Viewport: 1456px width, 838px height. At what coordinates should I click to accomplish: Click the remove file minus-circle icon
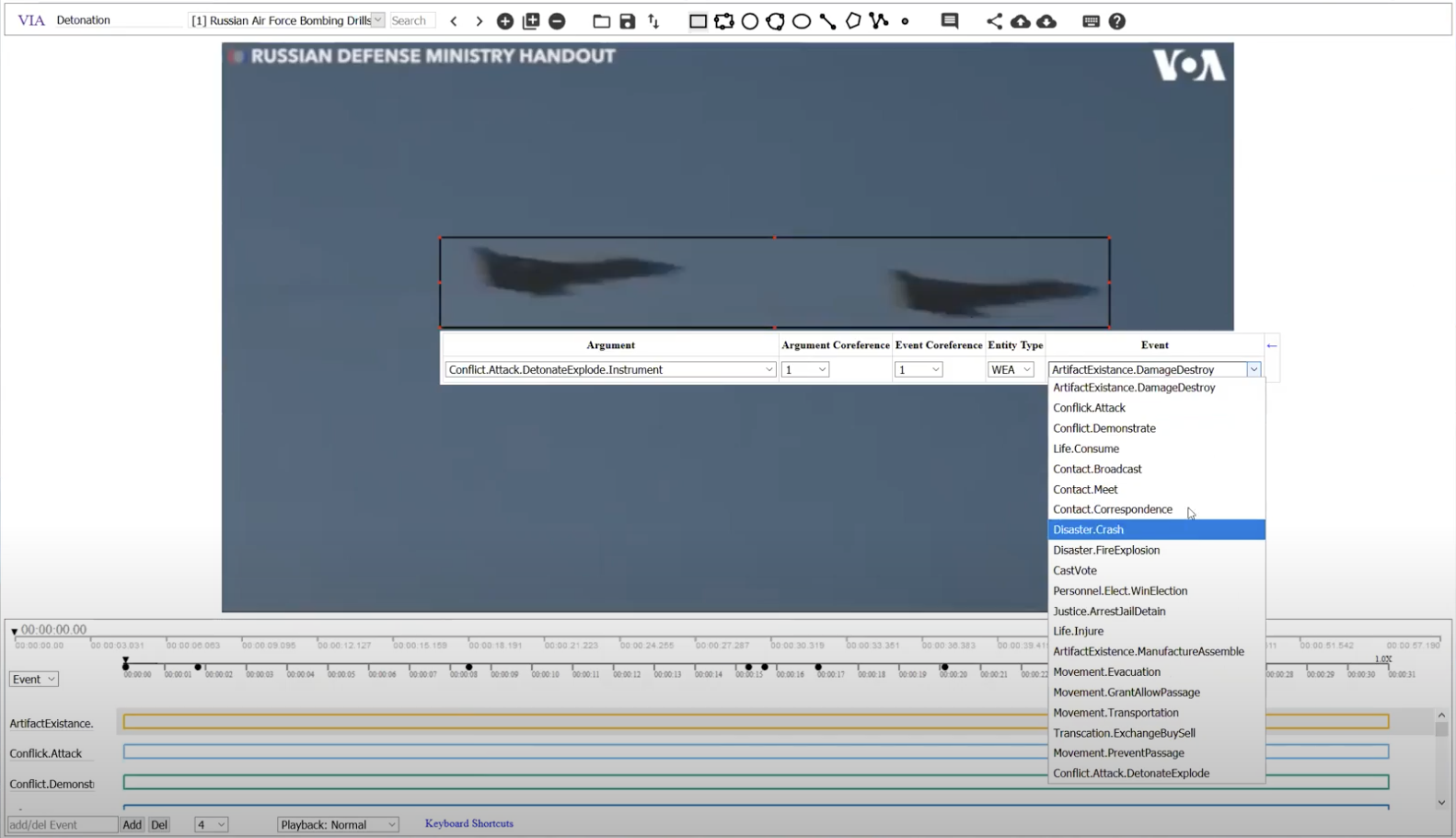click(x=557, y=21)
